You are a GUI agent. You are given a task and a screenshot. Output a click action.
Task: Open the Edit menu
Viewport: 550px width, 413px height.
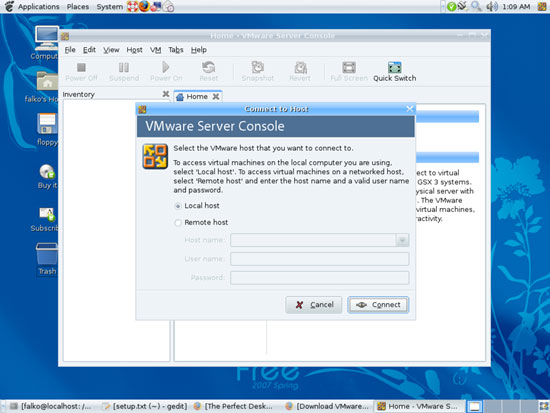89,50
